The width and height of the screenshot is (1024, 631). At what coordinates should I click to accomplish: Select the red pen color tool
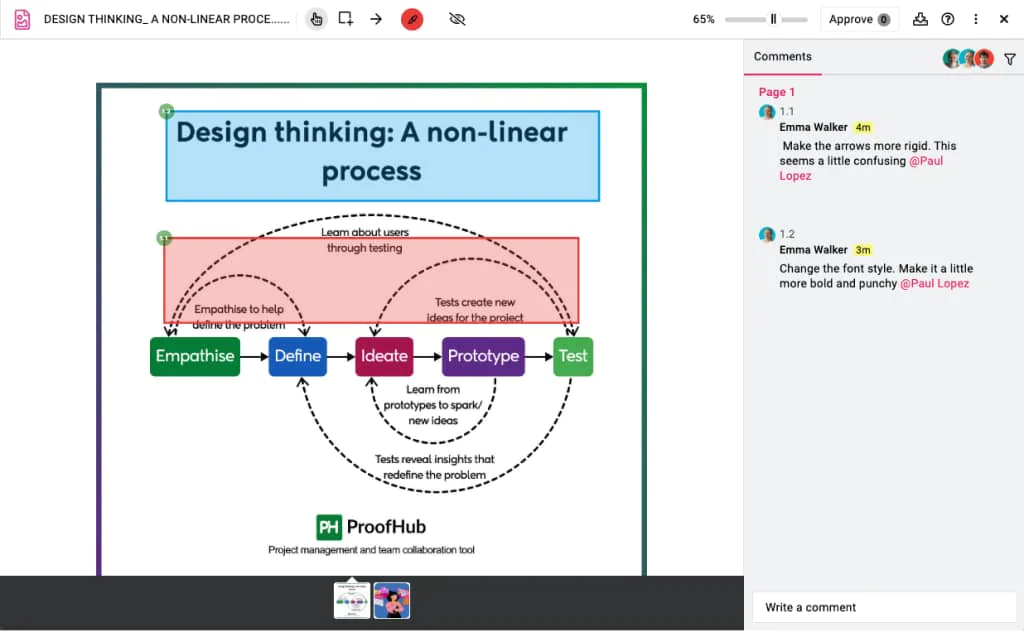pyautogui.click(x=412, y=19)
